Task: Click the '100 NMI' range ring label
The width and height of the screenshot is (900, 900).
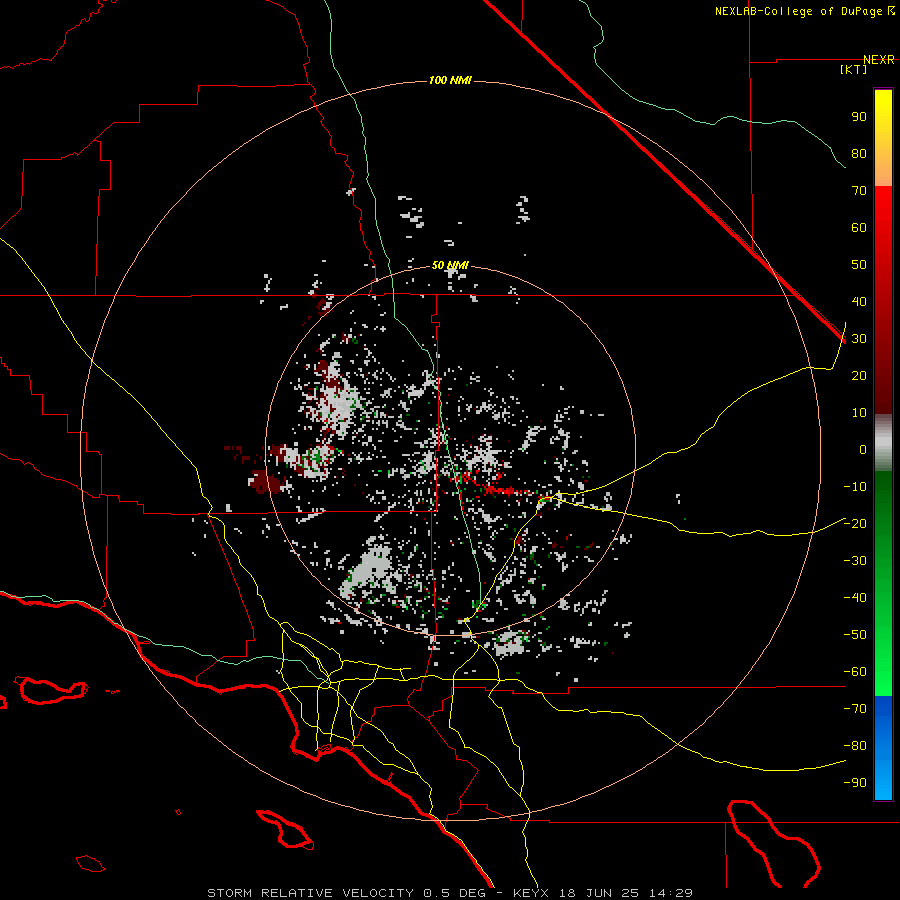Action: tap(450, 80)
